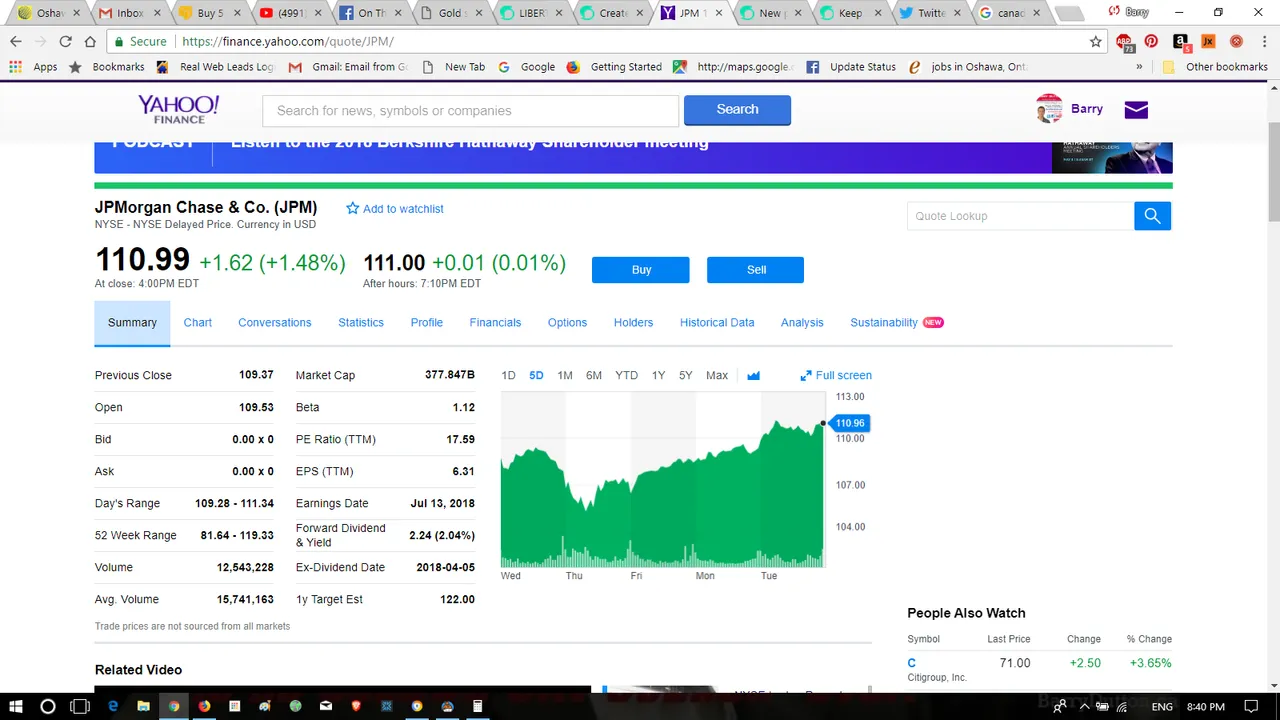Switch chart to mountain chart type icon

[753, 376]
